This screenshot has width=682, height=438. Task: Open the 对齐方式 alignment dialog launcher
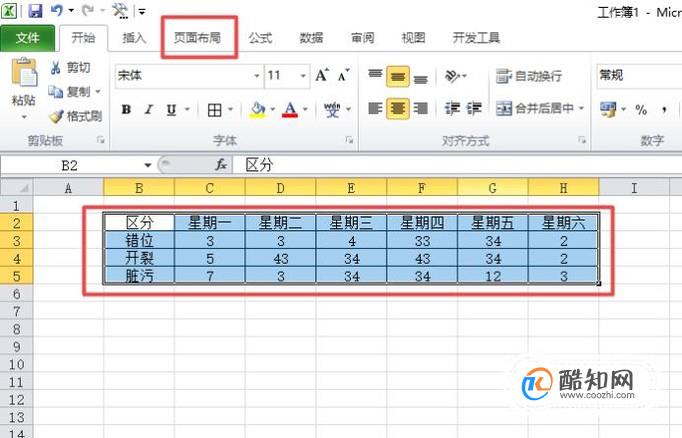point(582,140)
